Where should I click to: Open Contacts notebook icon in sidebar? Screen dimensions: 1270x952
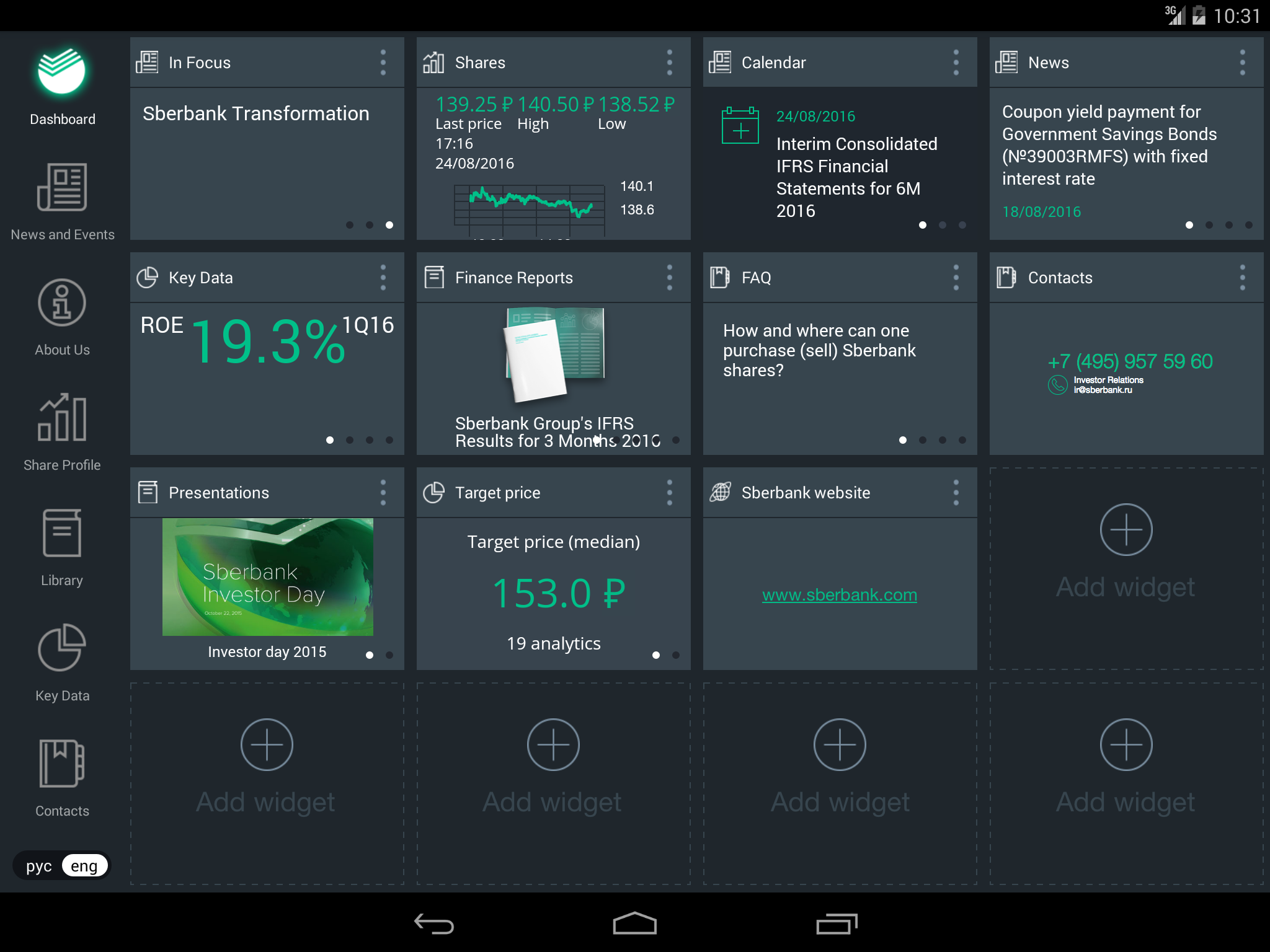[61, 763]
